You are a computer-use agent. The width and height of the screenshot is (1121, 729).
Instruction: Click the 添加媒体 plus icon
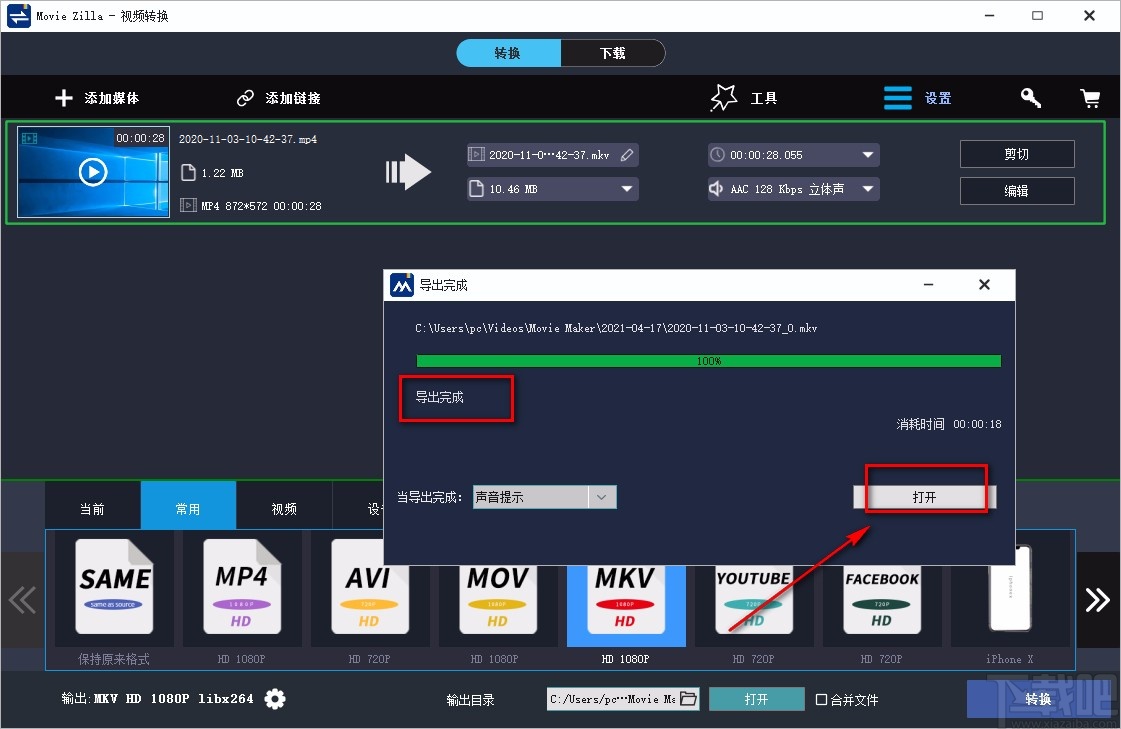63,97
